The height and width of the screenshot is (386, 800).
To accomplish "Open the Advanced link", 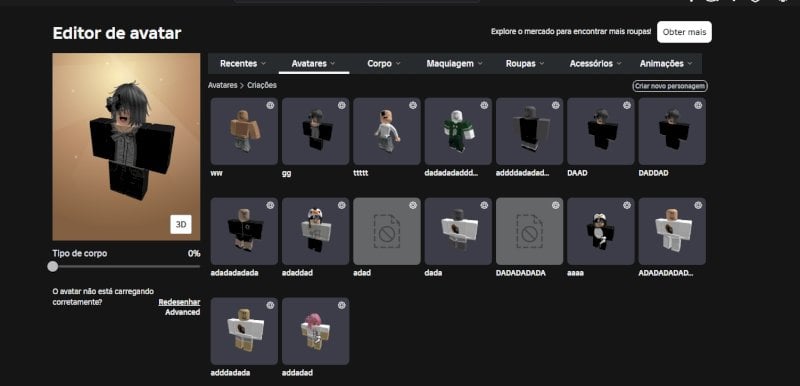I will 183,312.
